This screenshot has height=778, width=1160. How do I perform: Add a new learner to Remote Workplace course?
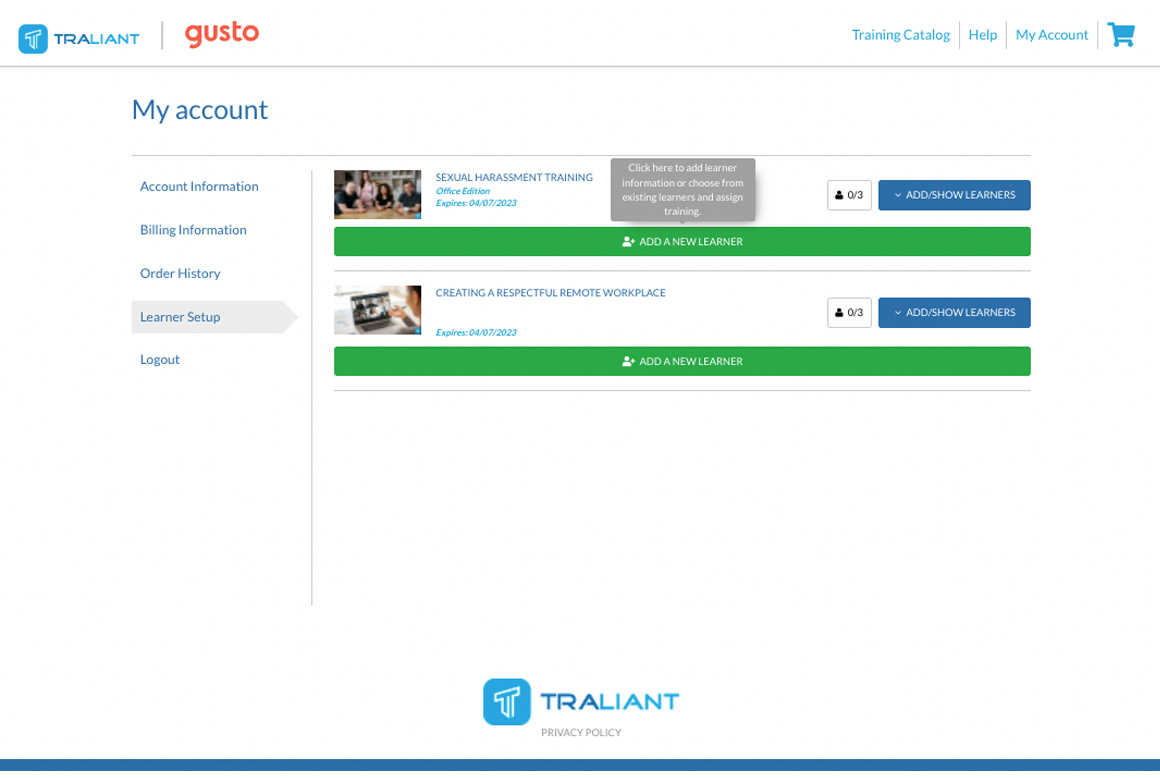pos(682,362)
